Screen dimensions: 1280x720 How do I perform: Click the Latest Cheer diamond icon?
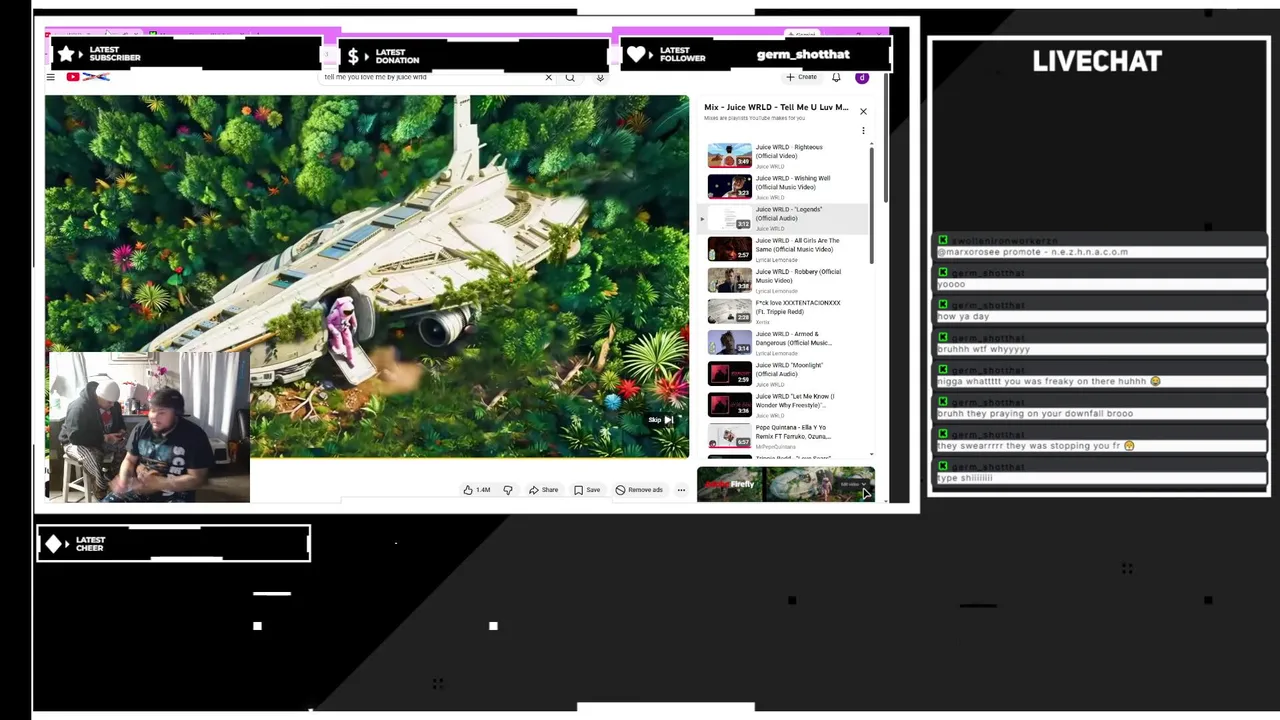(x=54, y=544)
